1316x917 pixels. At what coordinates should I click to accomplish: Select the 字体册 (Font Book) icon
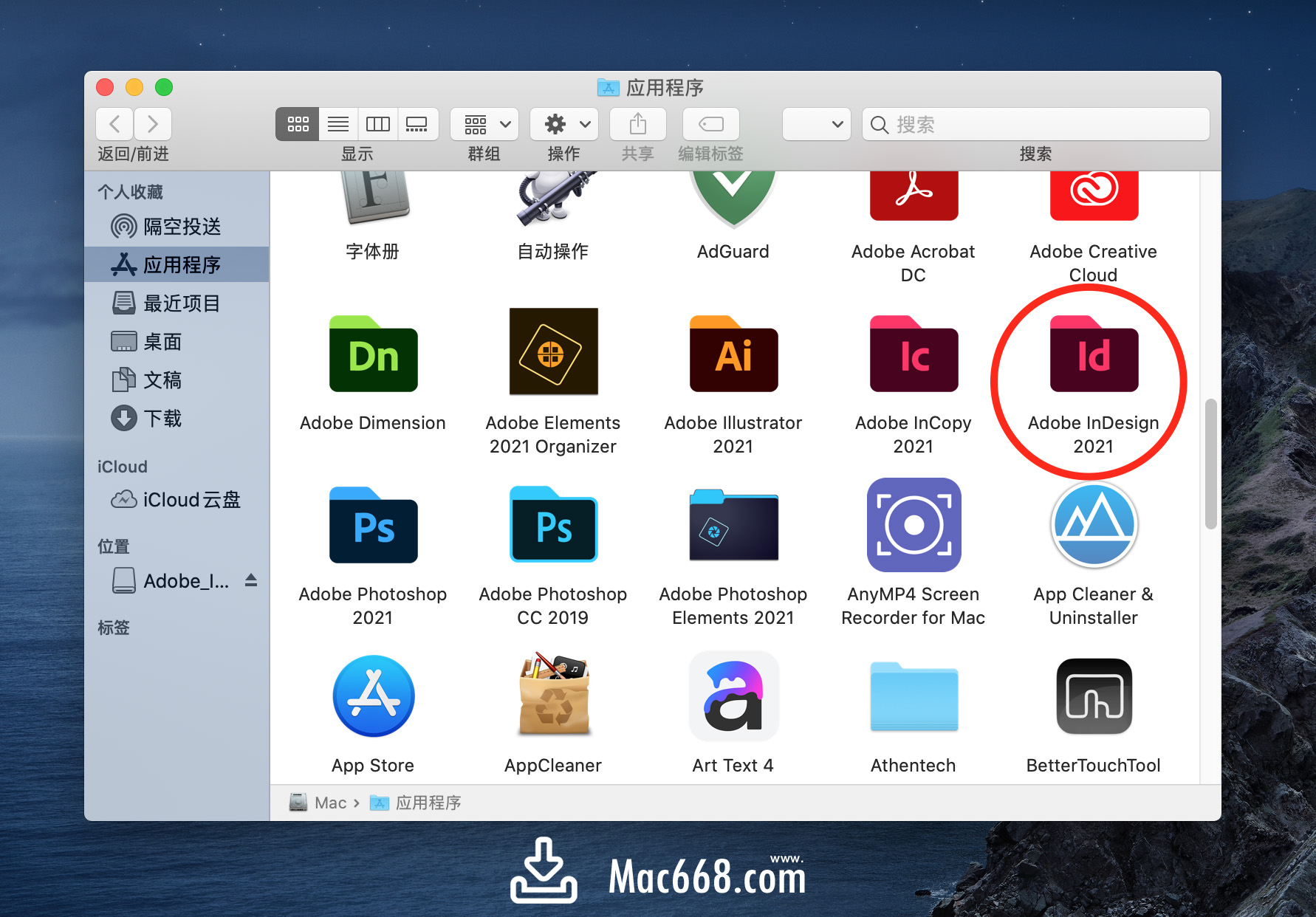(376, 197)
